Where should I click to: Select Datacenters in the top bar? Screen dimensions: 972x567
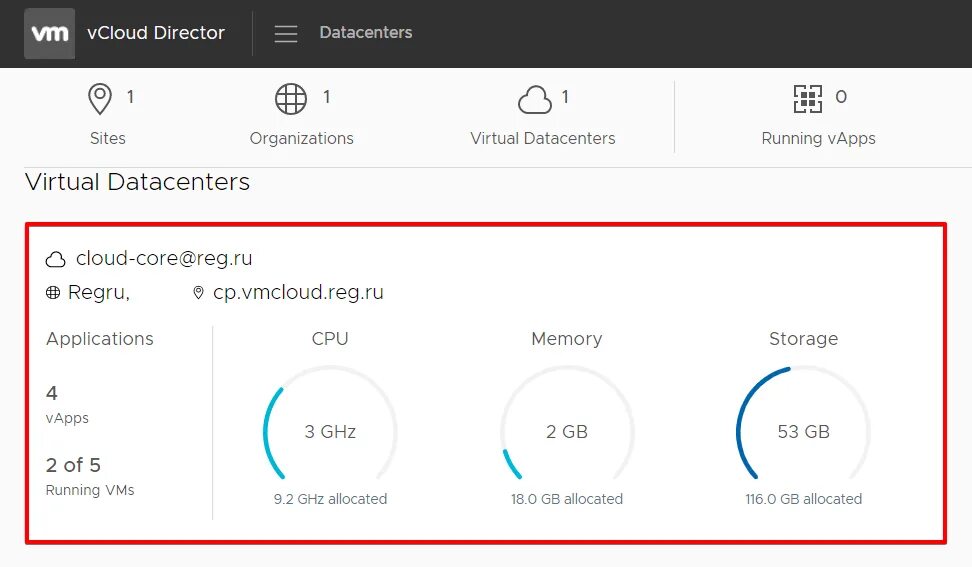(365, 33)
